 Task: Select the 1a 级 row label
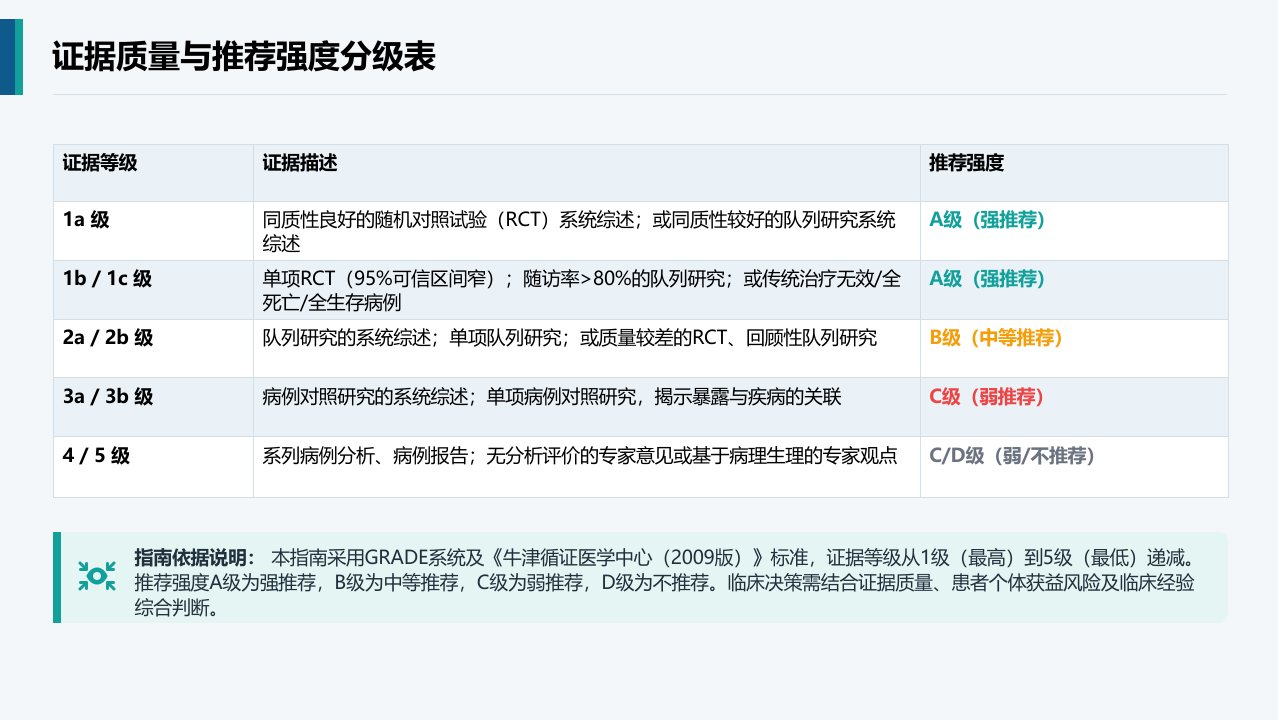tap(86, 220)
